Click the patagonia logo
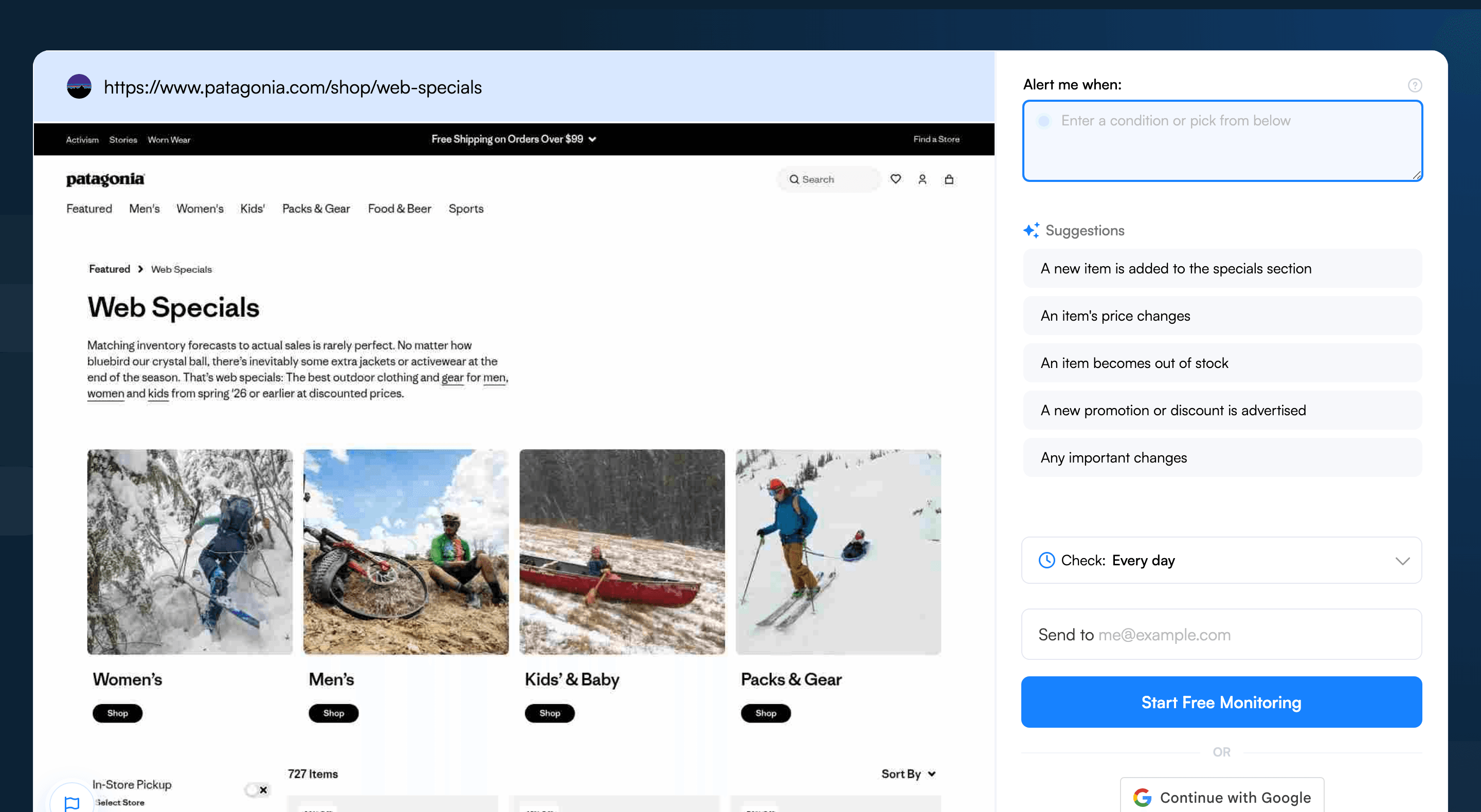Image resolution: width=1481 pixels, height=812 pixels. point(105,179)
